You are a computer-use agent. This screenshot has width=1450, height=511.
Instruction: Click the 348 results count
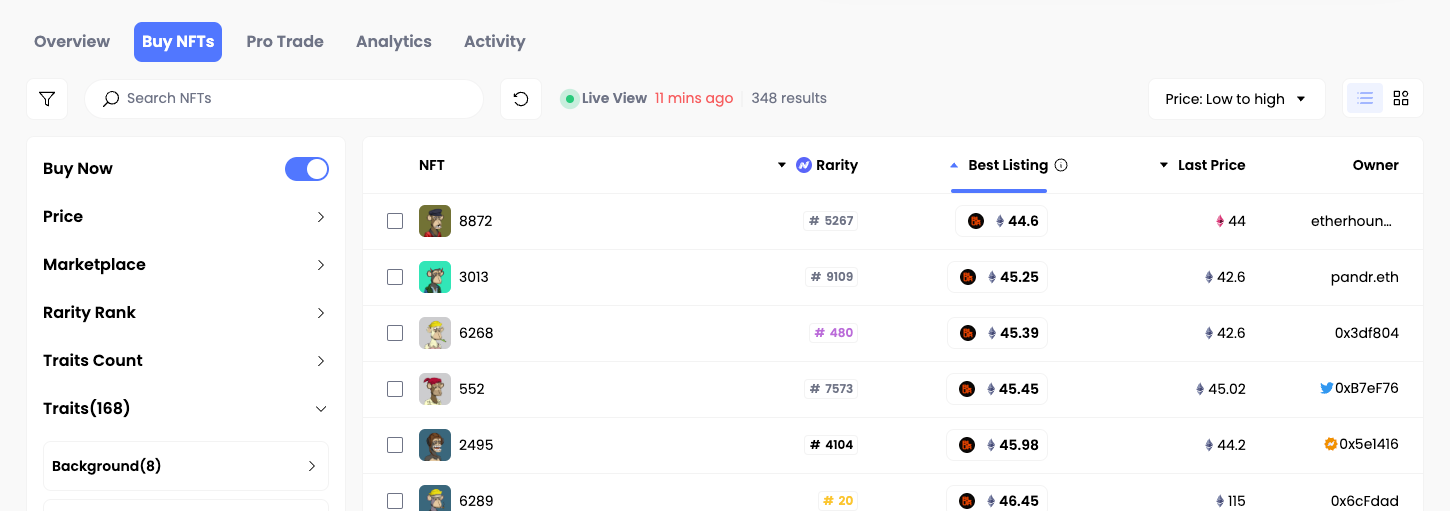coord(789,98)
